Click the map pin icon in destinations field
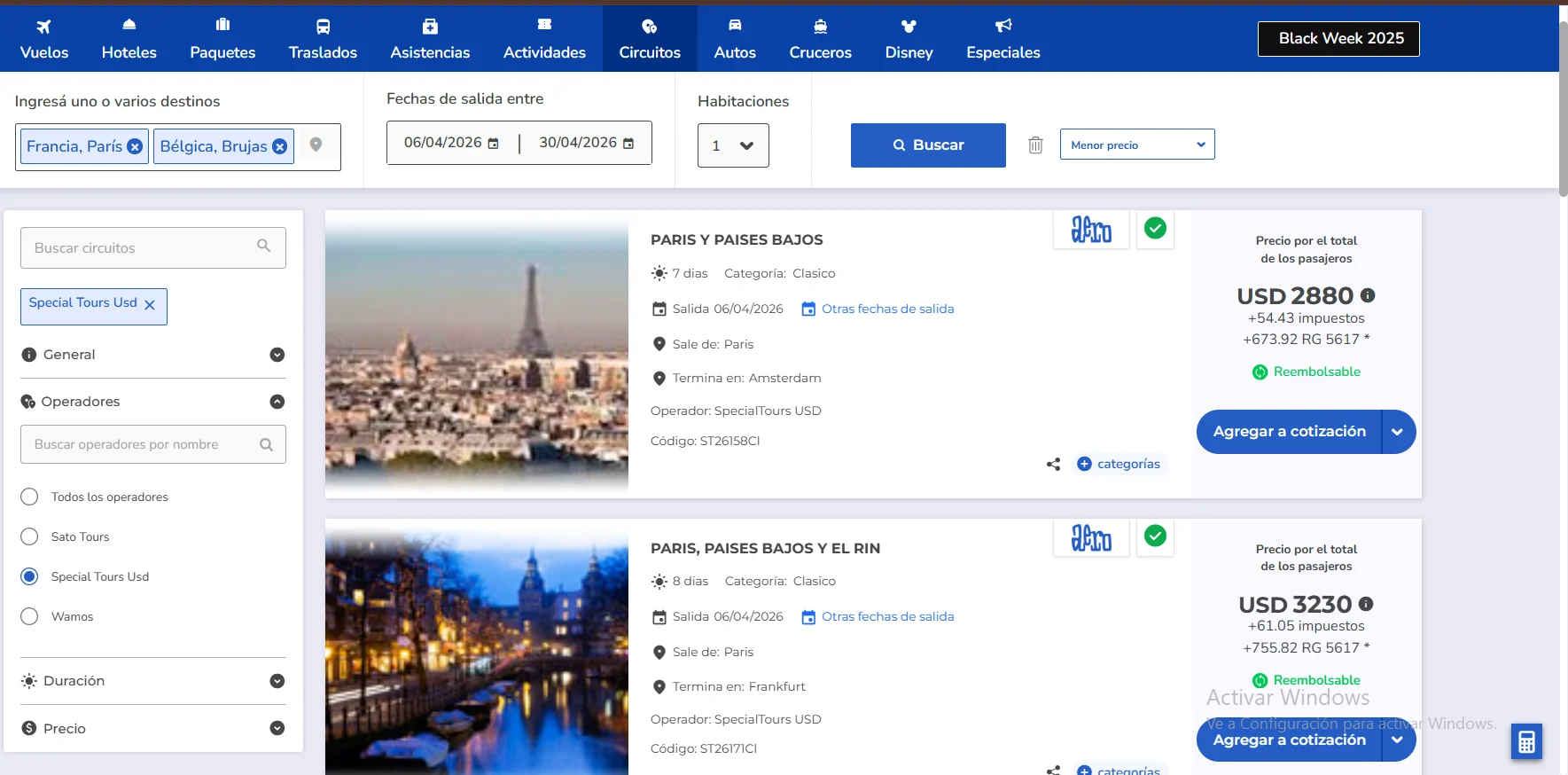 point(316,145)
